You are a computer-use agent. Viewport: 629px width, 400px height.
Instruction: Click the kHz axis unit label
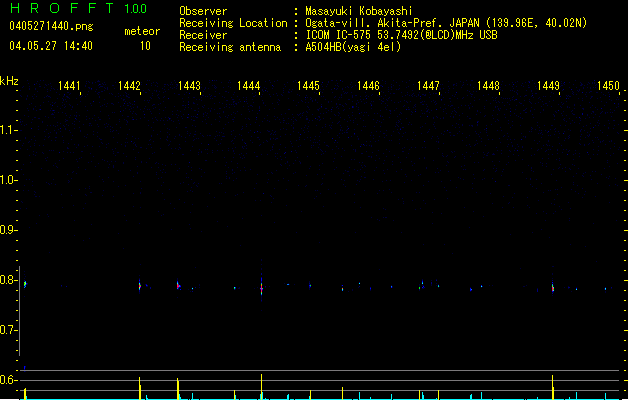click(x=9, y=81)
